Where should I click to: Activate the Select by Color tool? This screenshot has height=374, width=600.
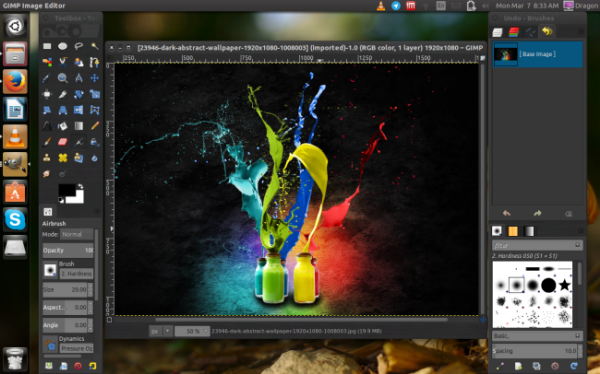tap(47, 62)
